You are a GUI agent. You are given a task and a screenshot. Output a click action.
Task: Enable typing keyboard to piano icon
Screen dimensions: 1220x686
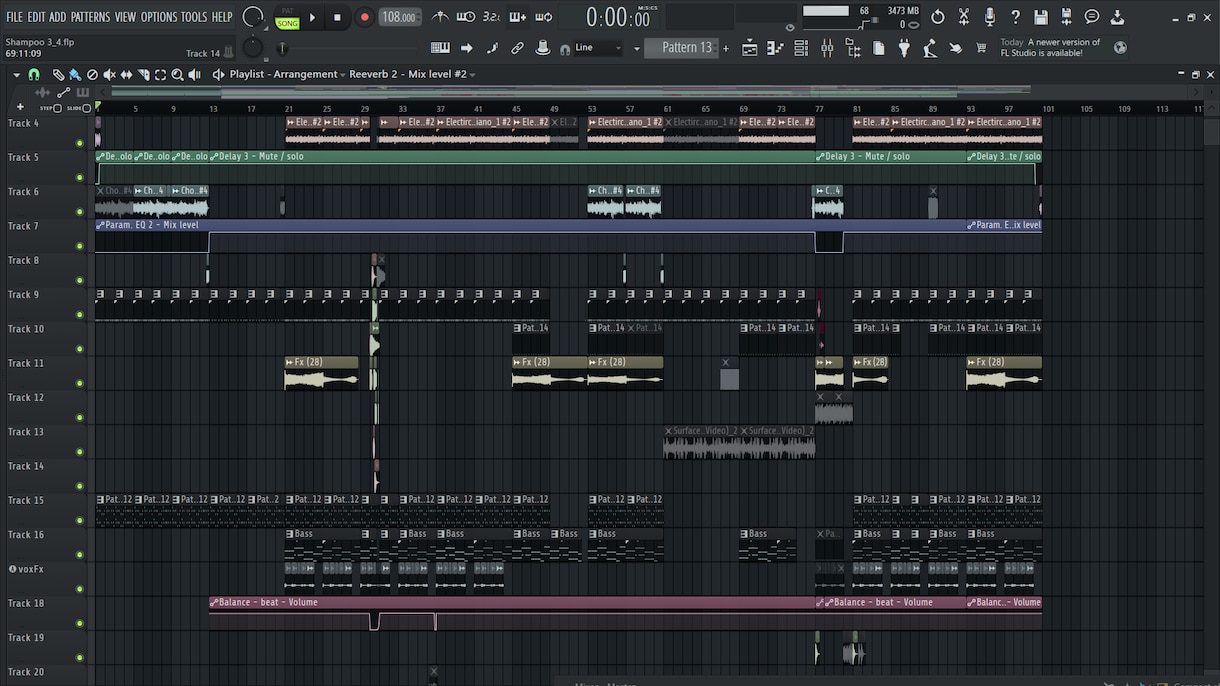[440, 48]
